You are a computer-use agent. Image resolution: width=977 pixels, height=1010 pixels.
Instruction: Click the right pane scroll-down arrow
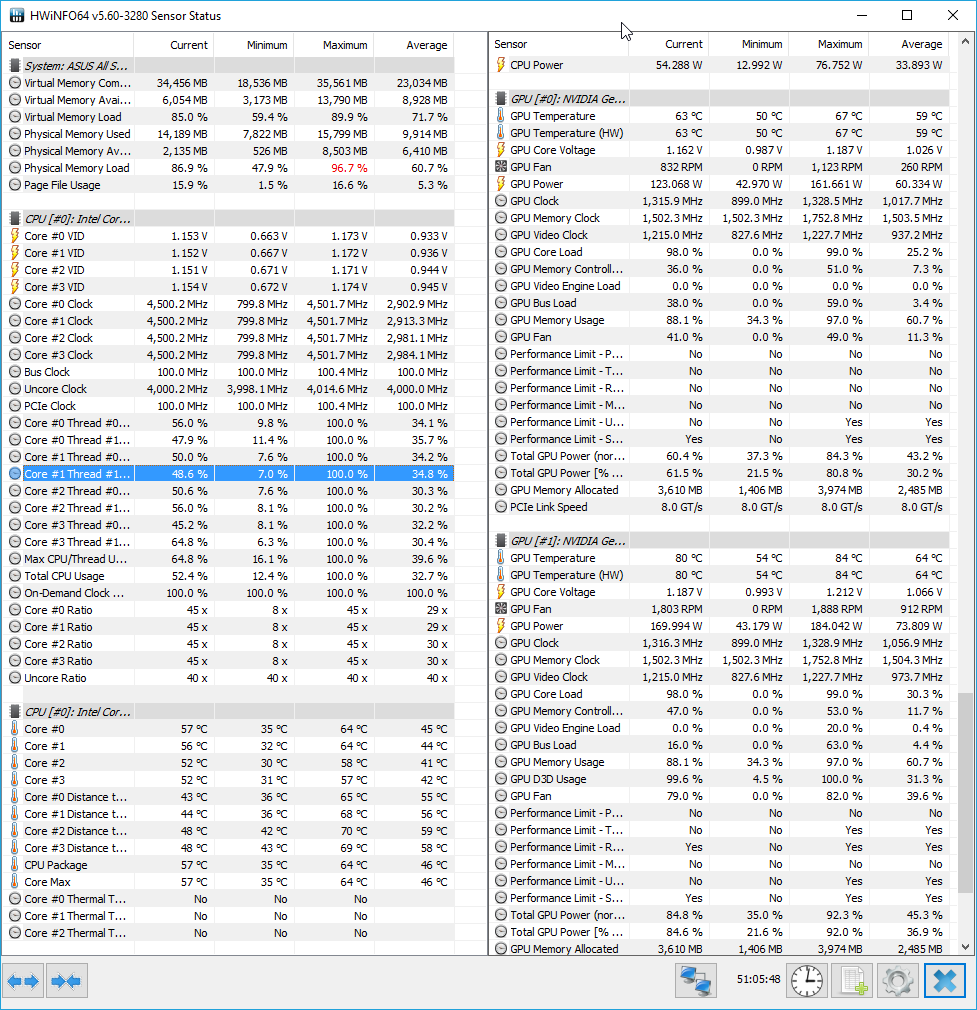[x=965, y=946]
